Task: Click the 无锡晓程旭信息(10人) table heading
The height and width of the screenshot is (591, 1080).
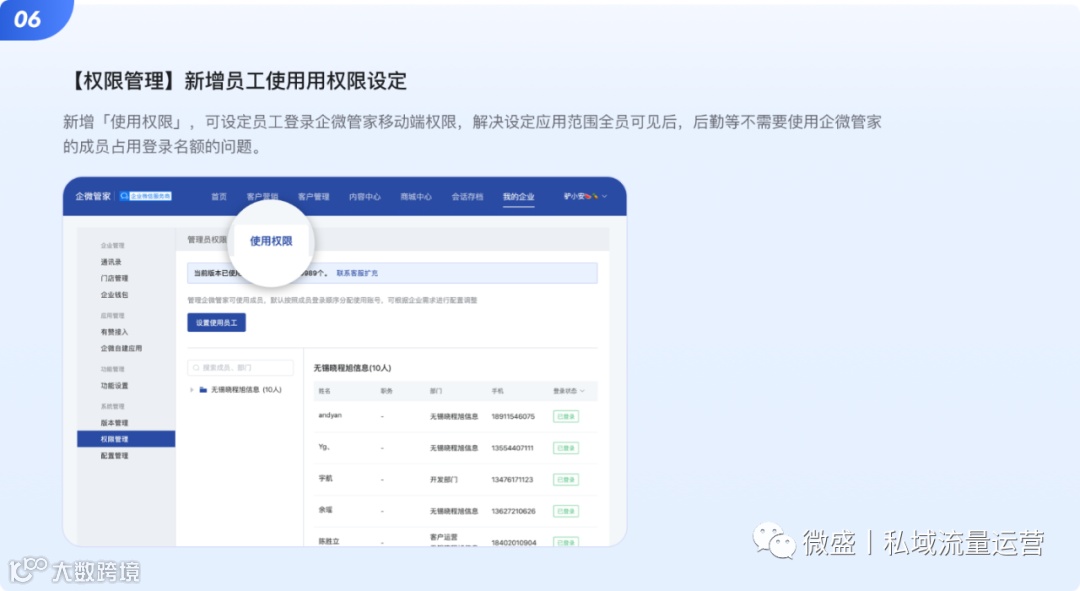Action: 352,369
